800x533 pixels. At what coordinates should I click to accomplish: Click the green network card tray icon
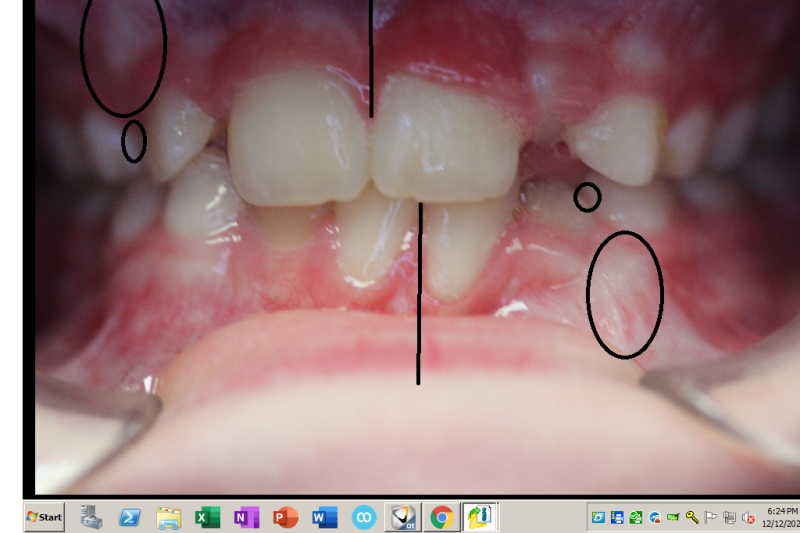(673, 517)
